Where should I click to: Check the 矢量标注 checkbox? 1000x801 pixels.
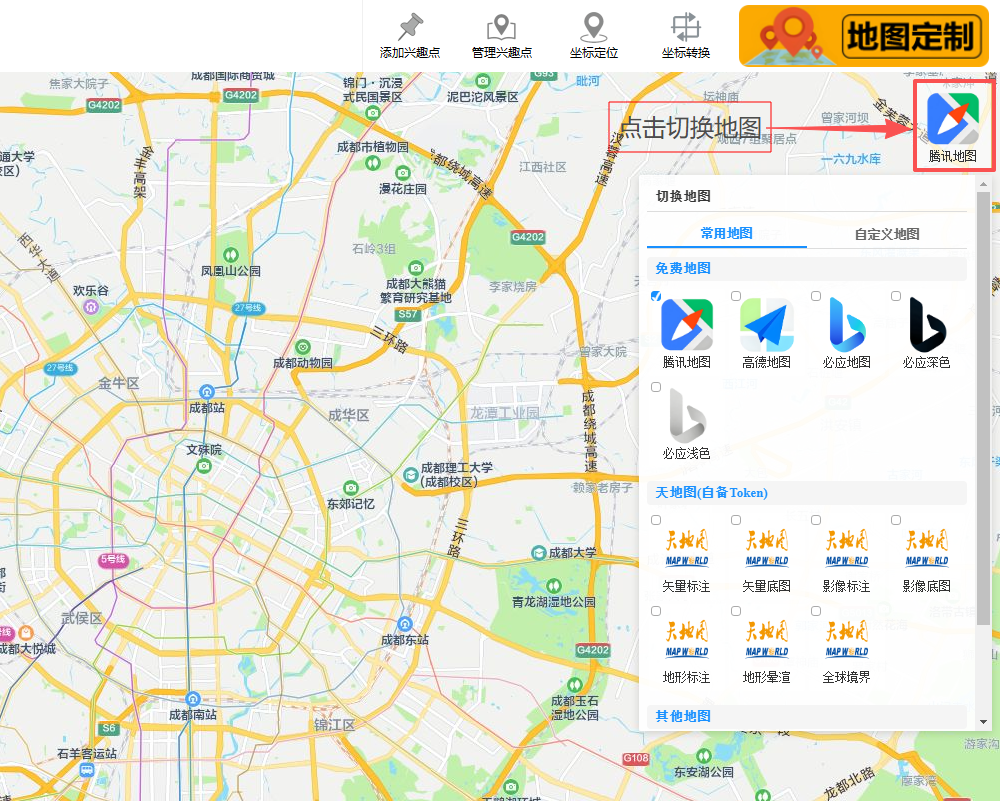(x=656, y=520)
